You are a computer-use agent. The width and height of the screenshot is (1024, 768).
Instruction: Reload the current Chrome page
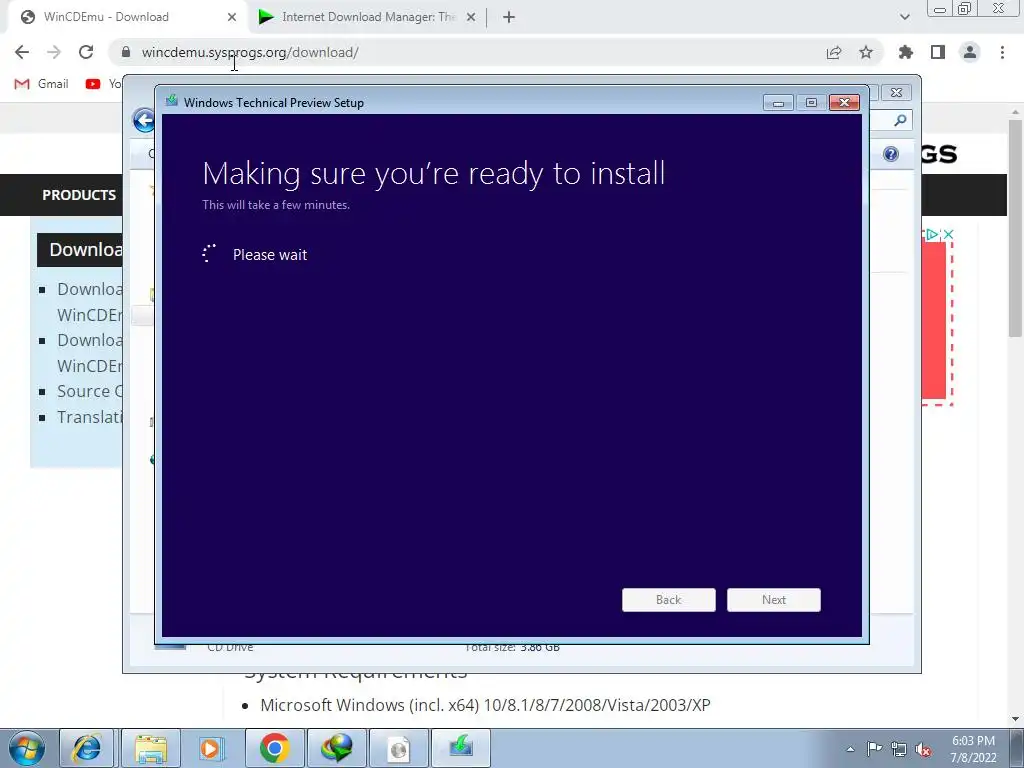coord(86,52)
